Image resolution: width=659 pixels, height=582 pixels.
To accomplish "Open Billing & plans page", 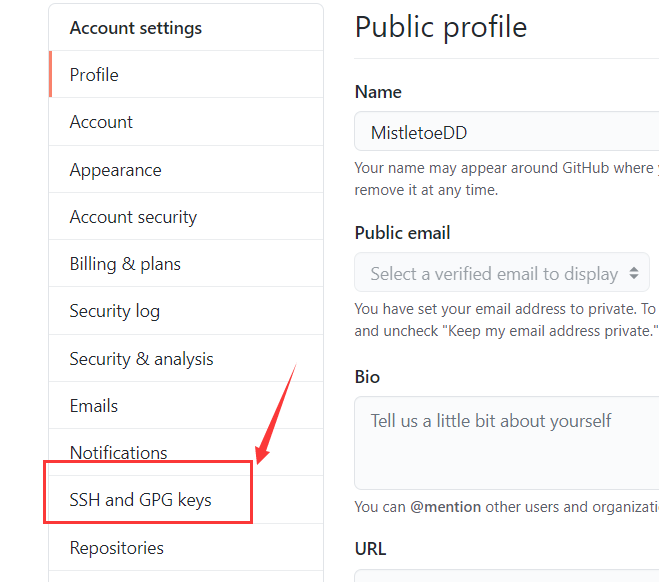I will pos(125,264).
